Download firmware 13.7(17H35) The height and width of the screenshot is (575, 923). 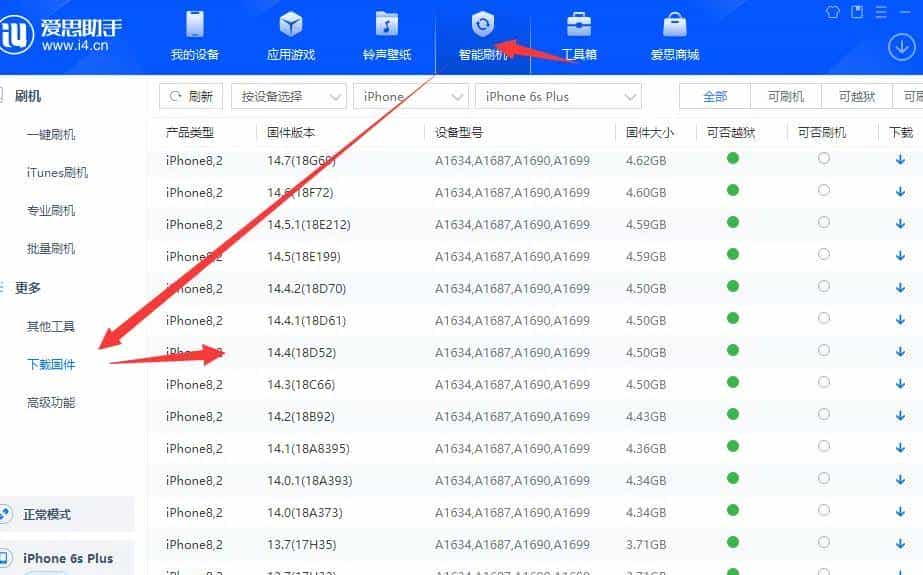(900, 544)
